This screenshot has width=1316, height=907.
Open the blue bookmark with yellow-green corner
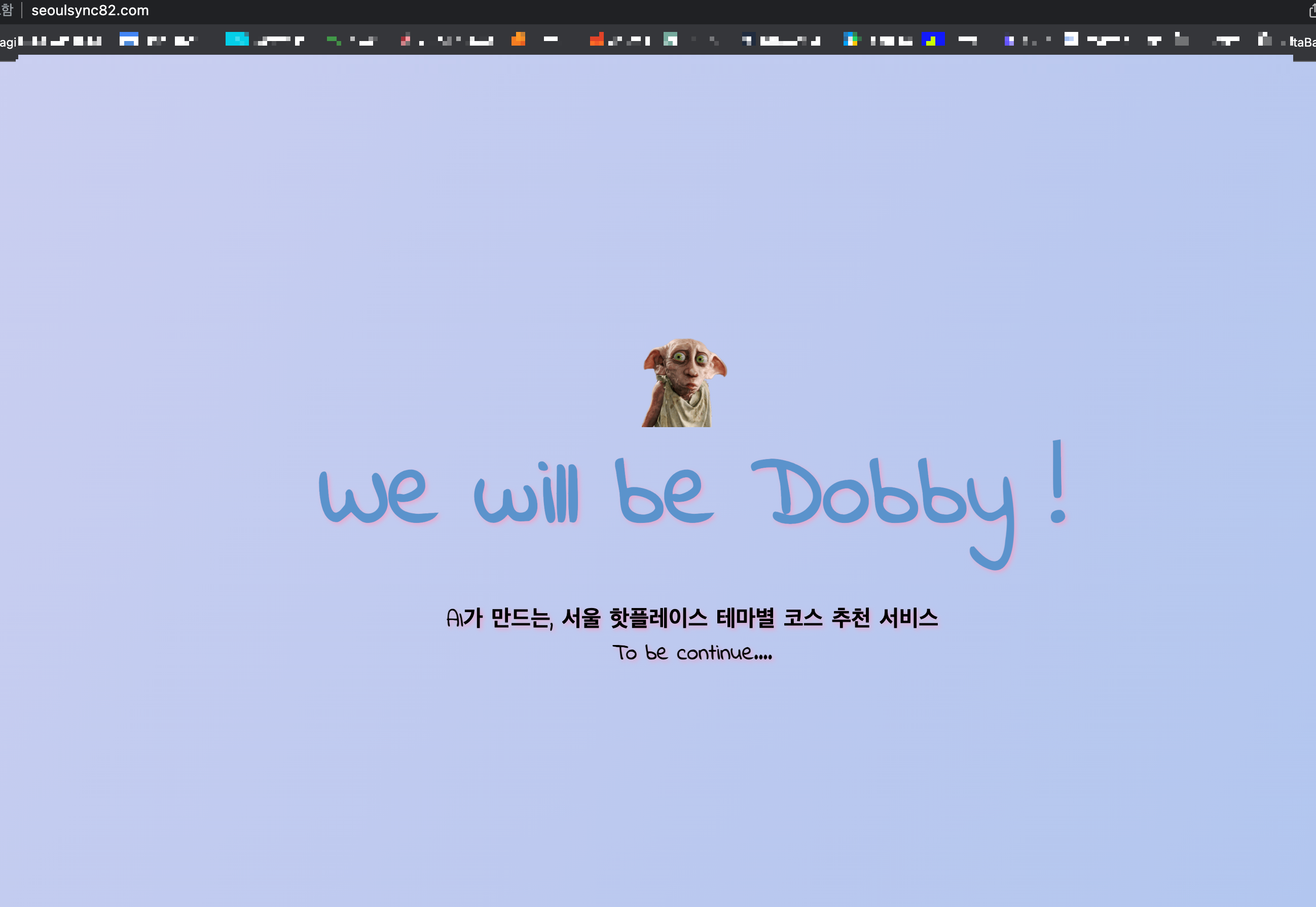[x=933, y=39]
